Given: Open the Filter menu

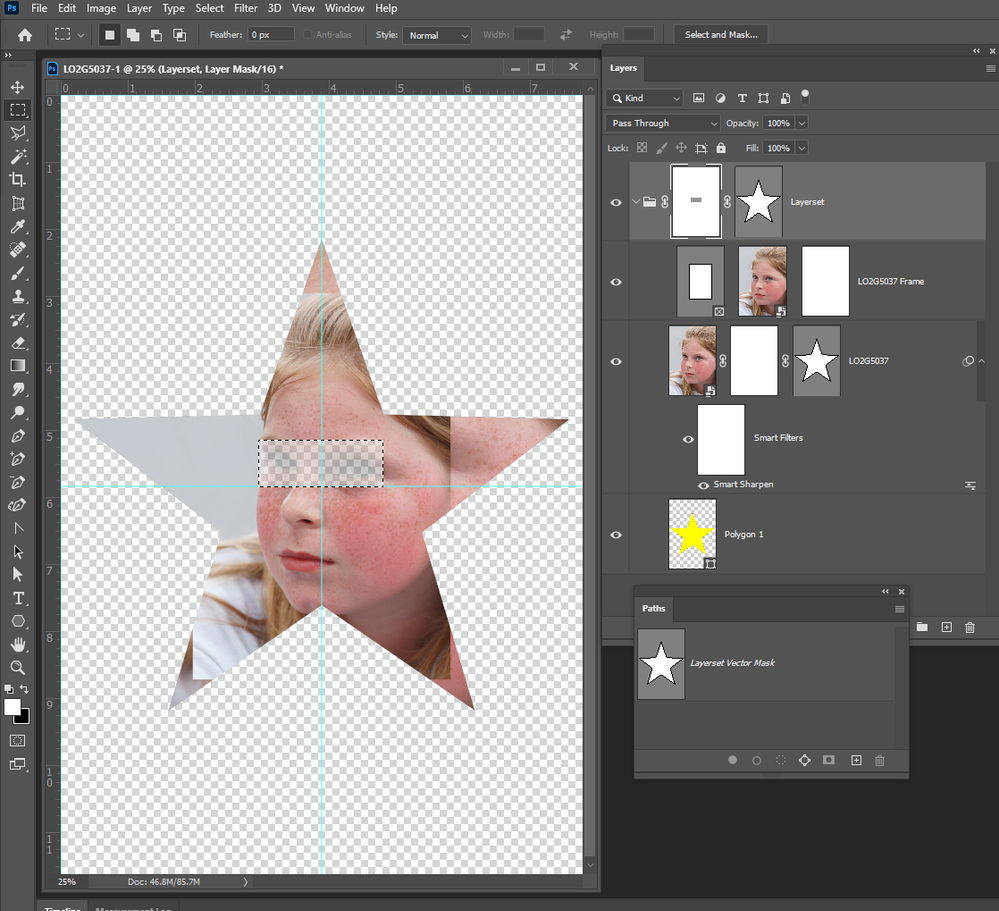Looking at the screenshot, I should point(245,8).
